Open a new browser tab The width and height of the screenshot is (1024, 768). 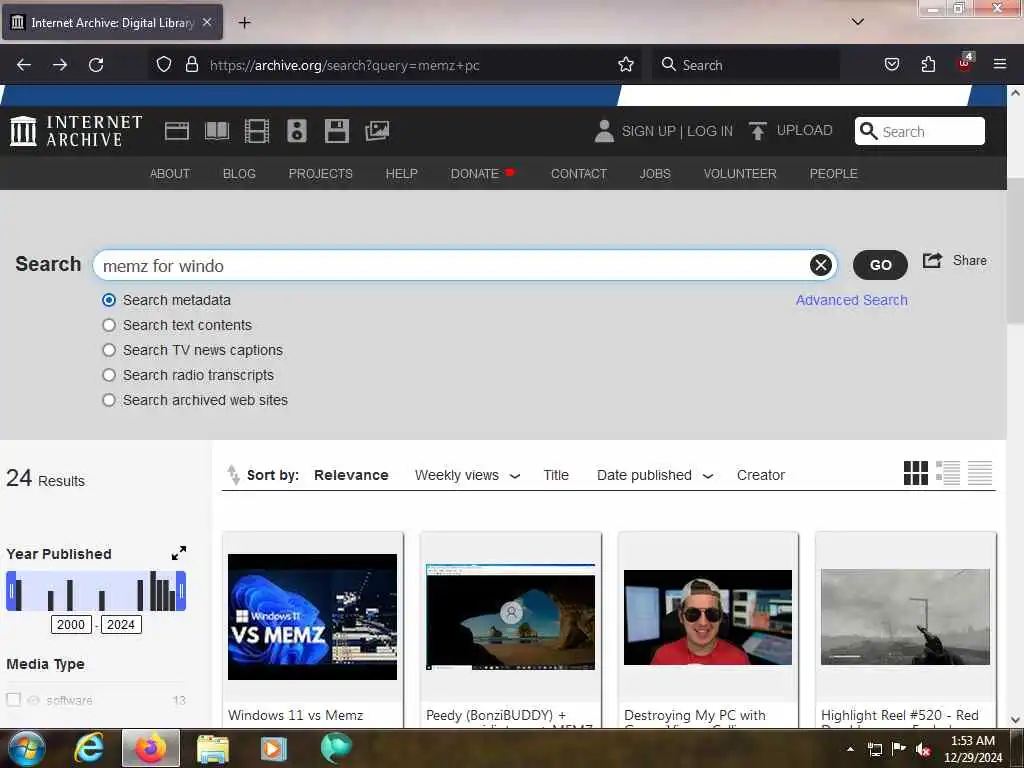point(244,22)
